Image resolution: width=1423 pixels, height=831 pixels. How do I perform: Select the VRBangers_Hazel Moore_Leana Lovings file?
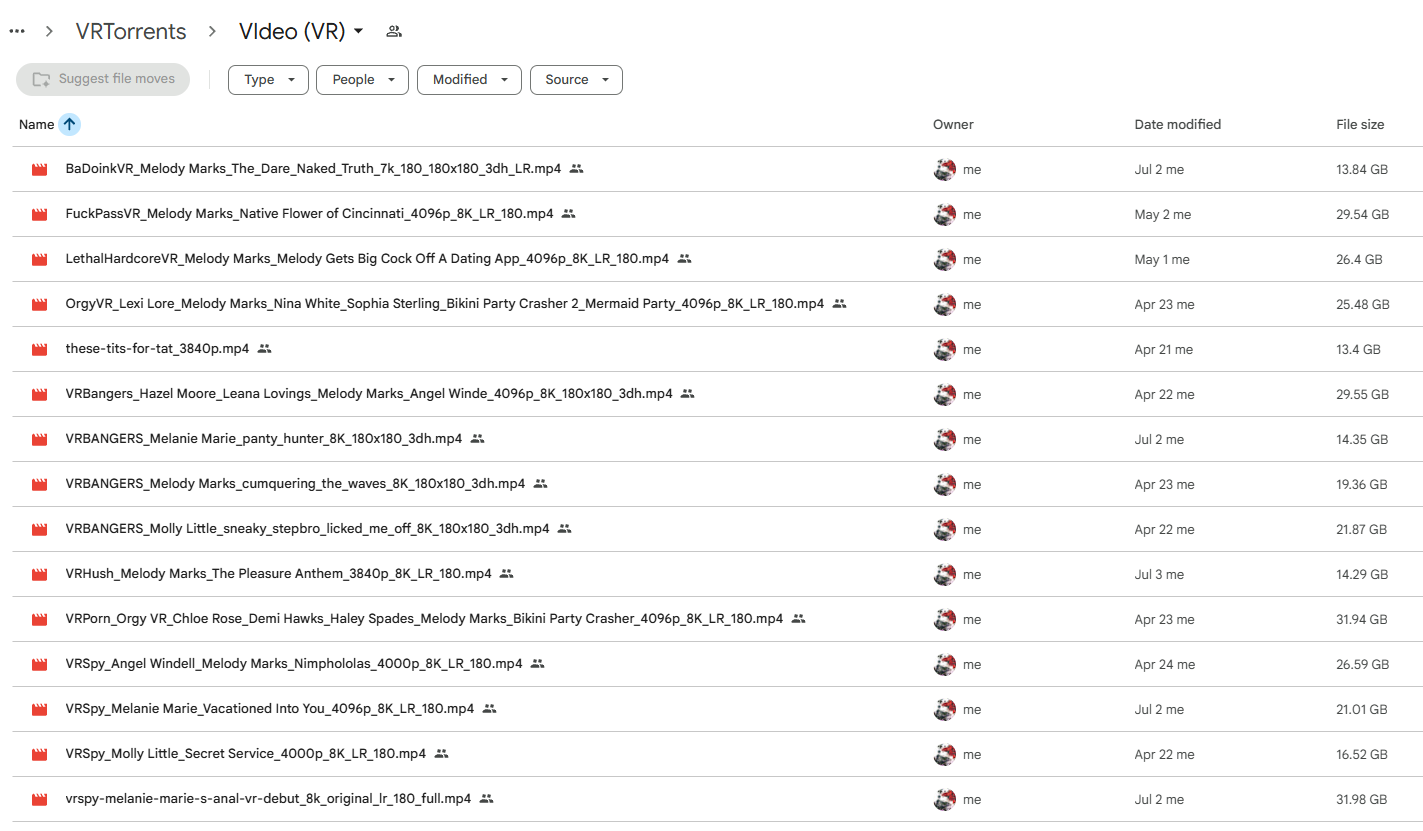(x=369, y=394)
